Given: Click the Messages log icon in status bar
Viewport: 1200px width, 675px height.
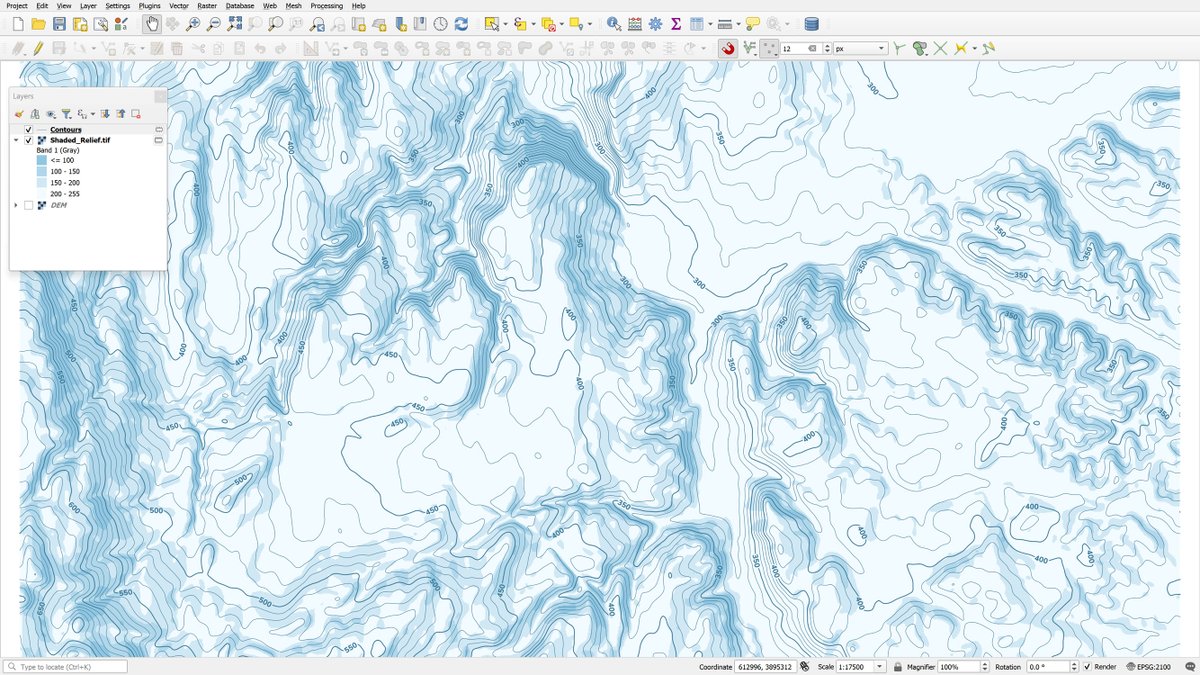Looking at the screenshot, I should pos(1190,667).
